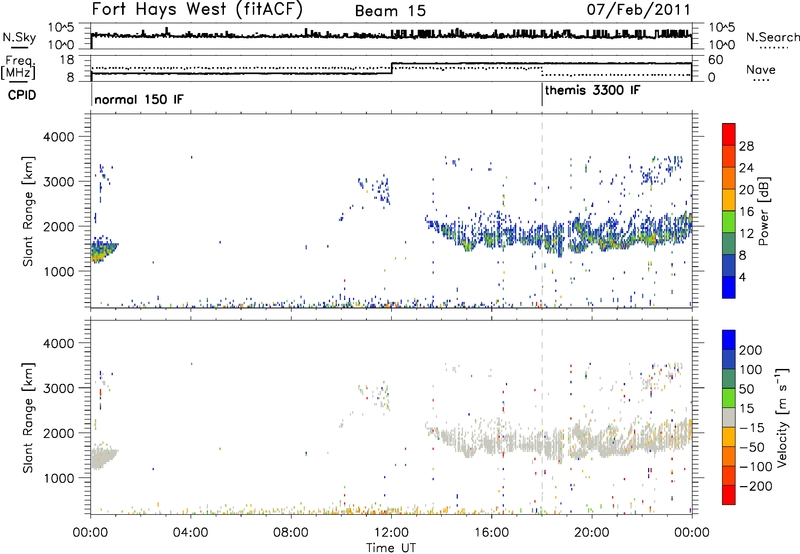Screen dimensions: 800x554
Task: Click the 'Beam 15' label
Action: [390, 11]
